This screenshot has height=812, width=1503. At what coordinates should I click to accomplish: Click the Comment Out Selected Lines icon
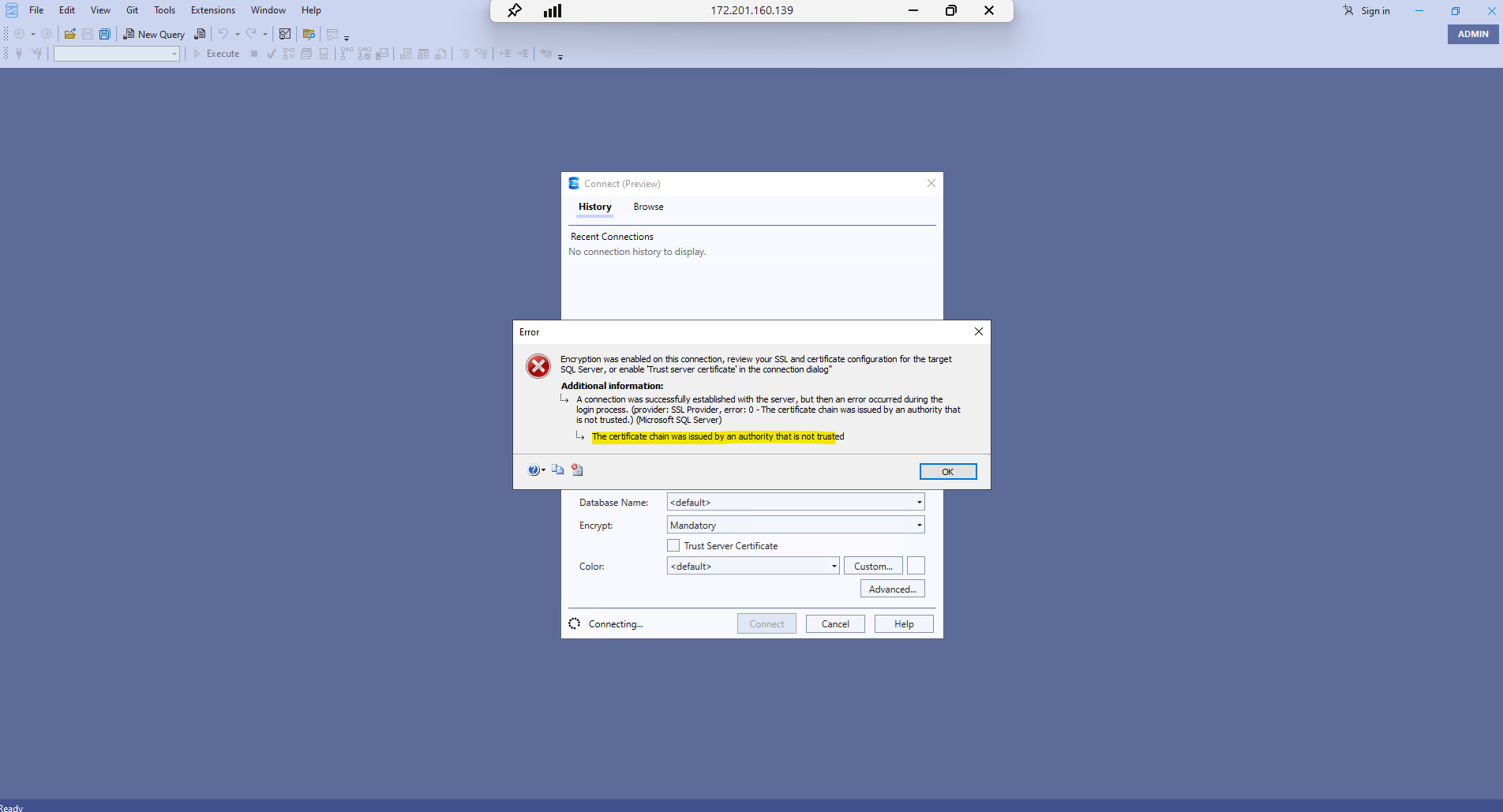464,54
